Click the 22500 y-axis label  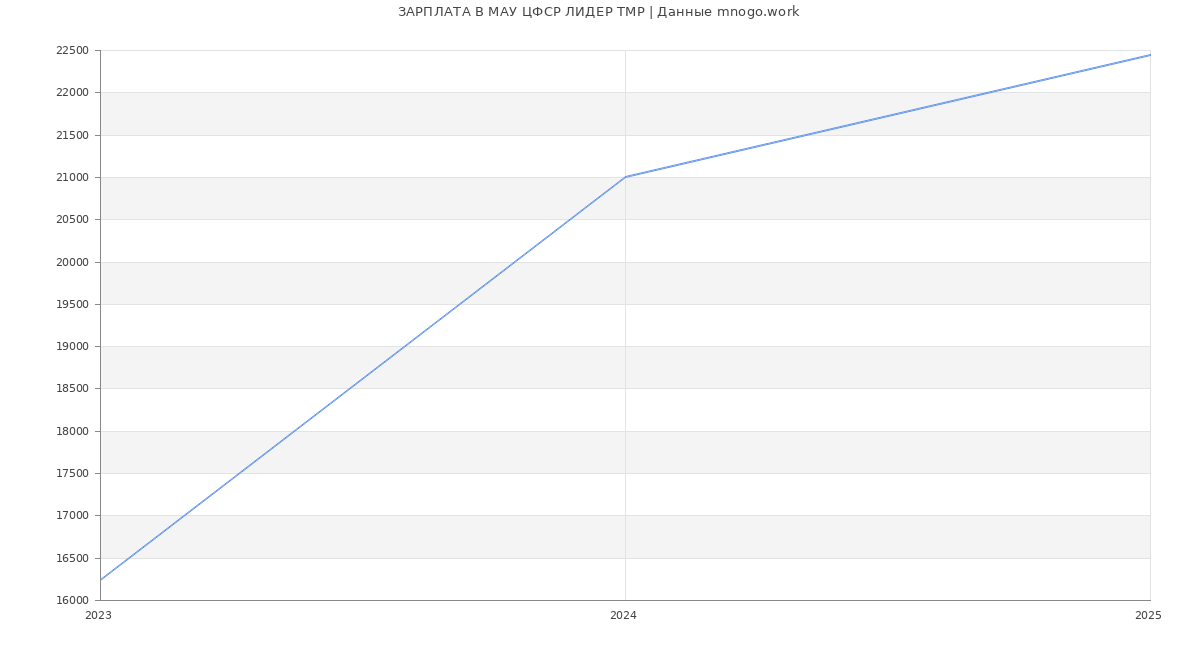[72, 51]
